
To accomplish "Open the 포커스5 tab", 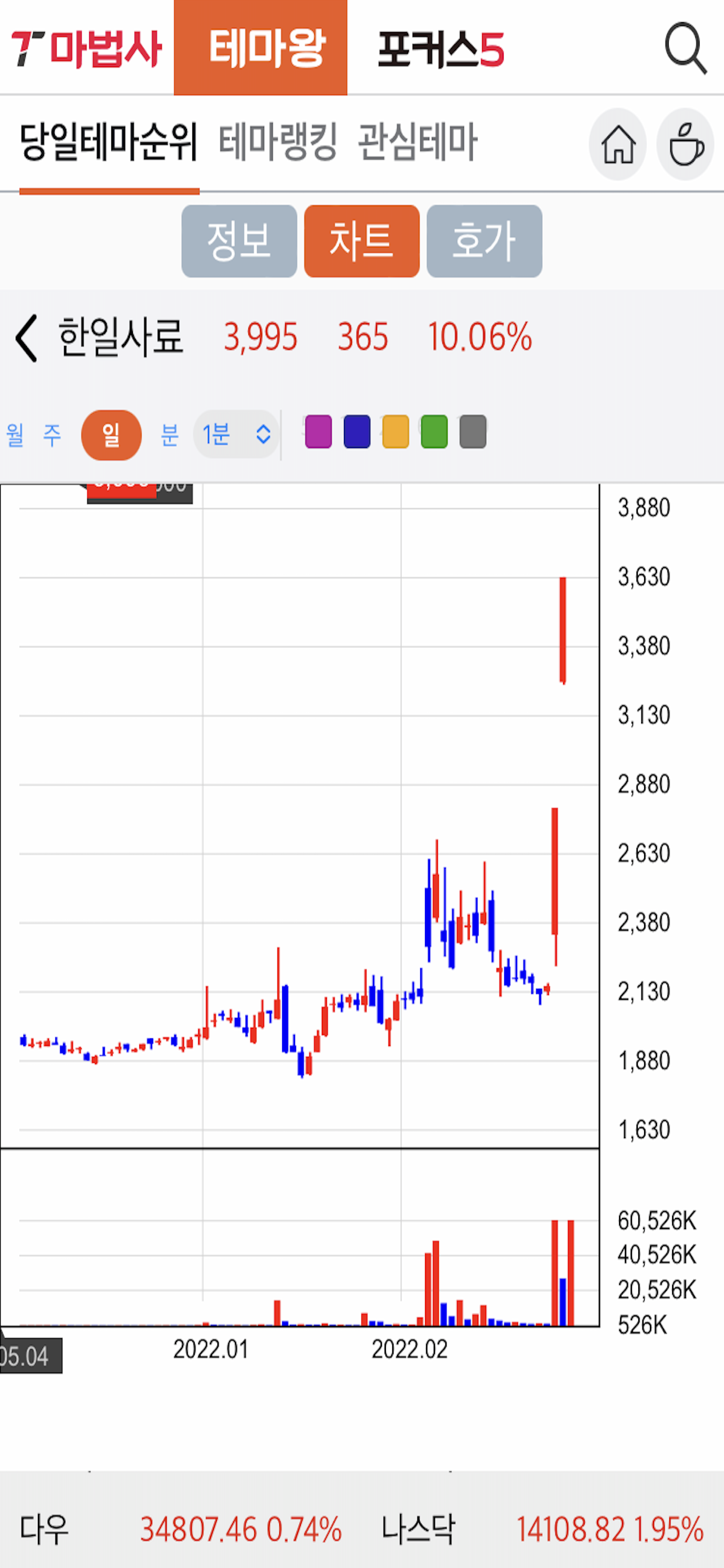I will [x=441, y=48].
